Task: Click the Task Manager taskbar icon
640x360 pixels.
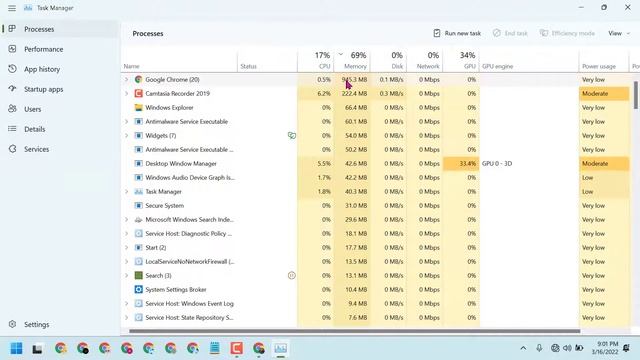Action: (280, 348)
